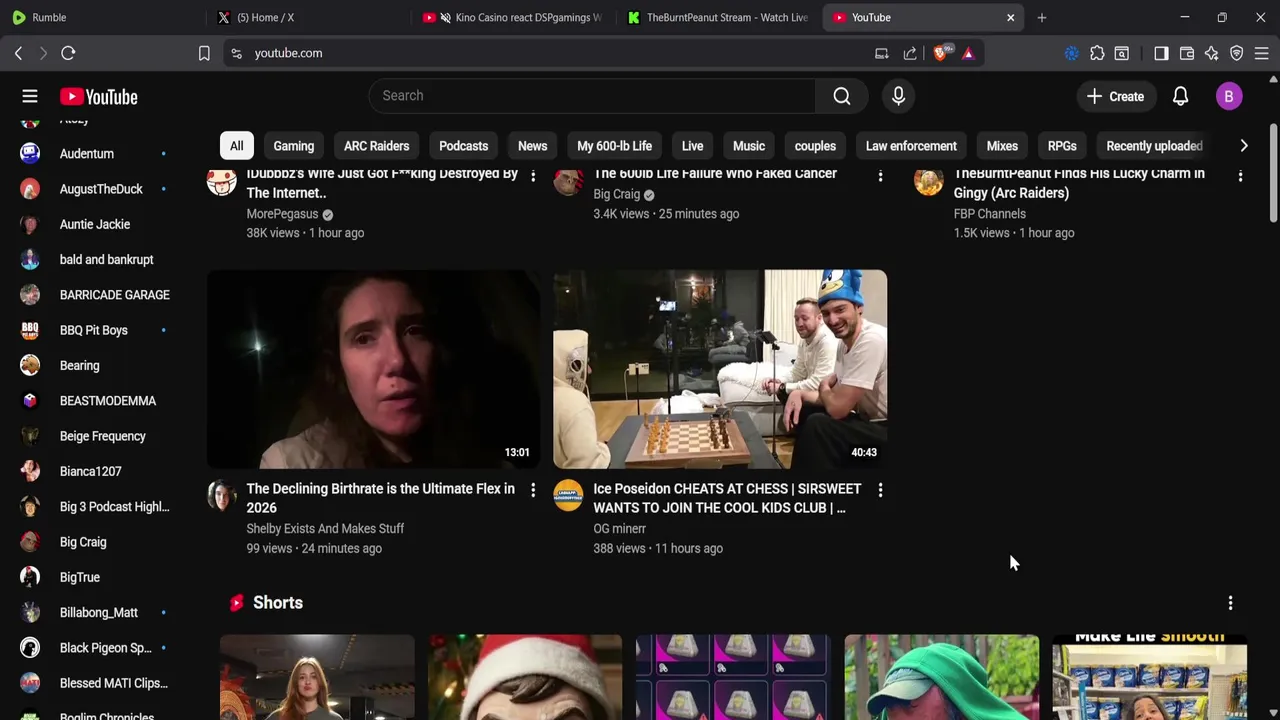The height and width of the screenshot is (720, 1280).
Task: Close the active YouTube browser tab
Action: [x=1010, y=17]
